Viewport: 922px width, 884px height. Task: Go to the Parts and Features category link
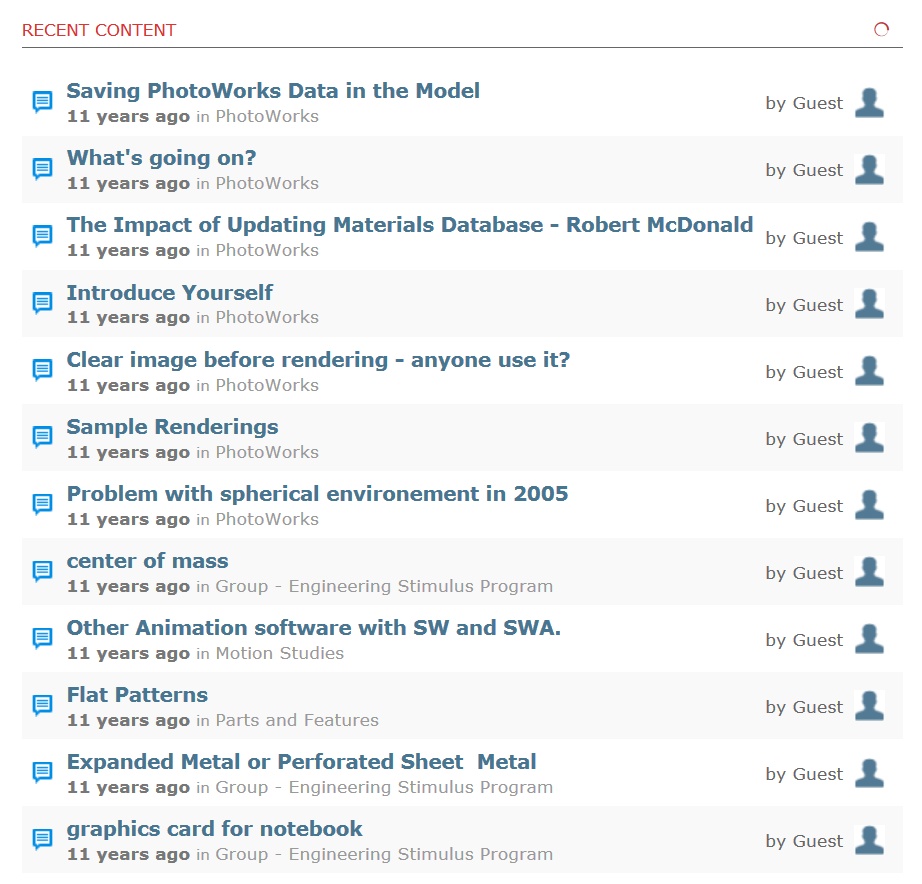(x=297, y=720)
